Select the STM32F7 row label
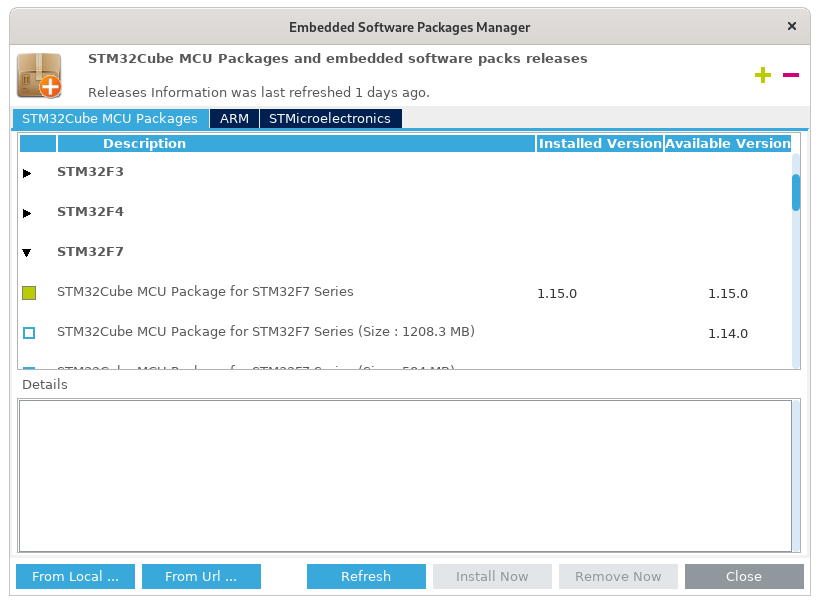The image size is (820, 605). 90,252
